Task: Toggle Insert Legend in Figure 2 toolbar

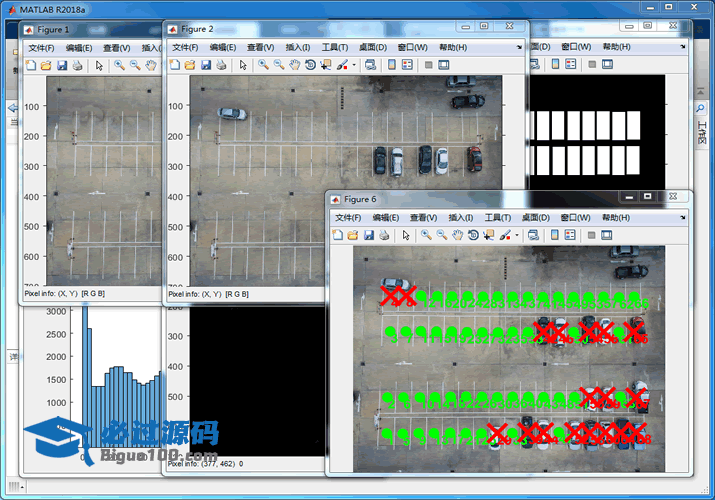Action: tap(408, 65)
